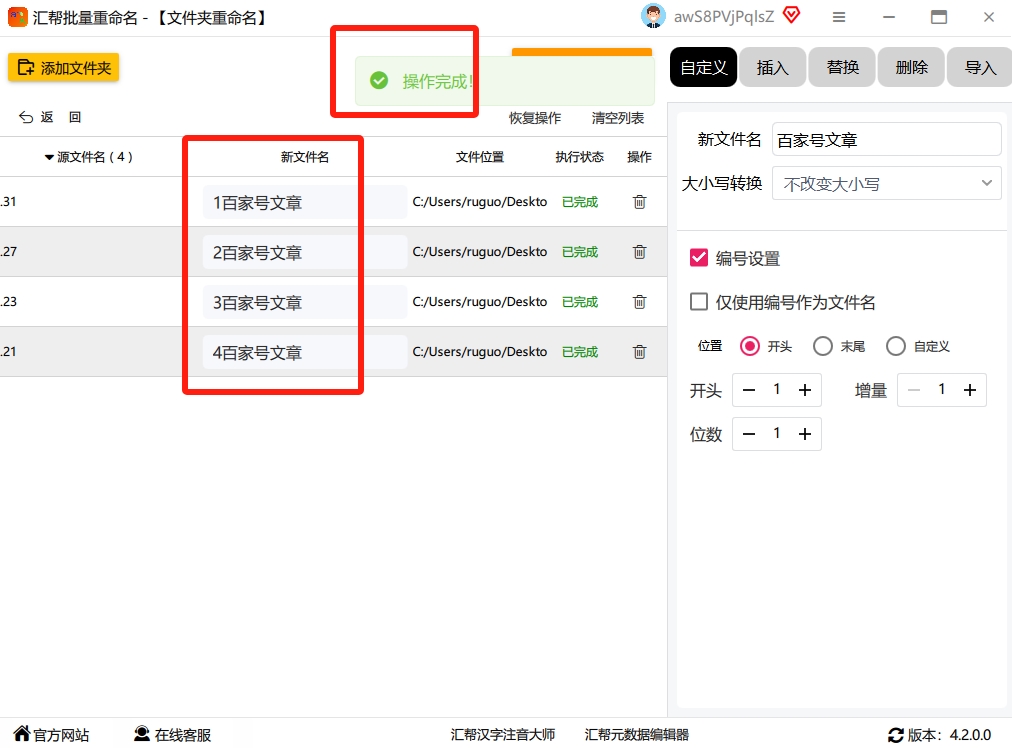Click the 文件位置 column header

pos(480,157)
